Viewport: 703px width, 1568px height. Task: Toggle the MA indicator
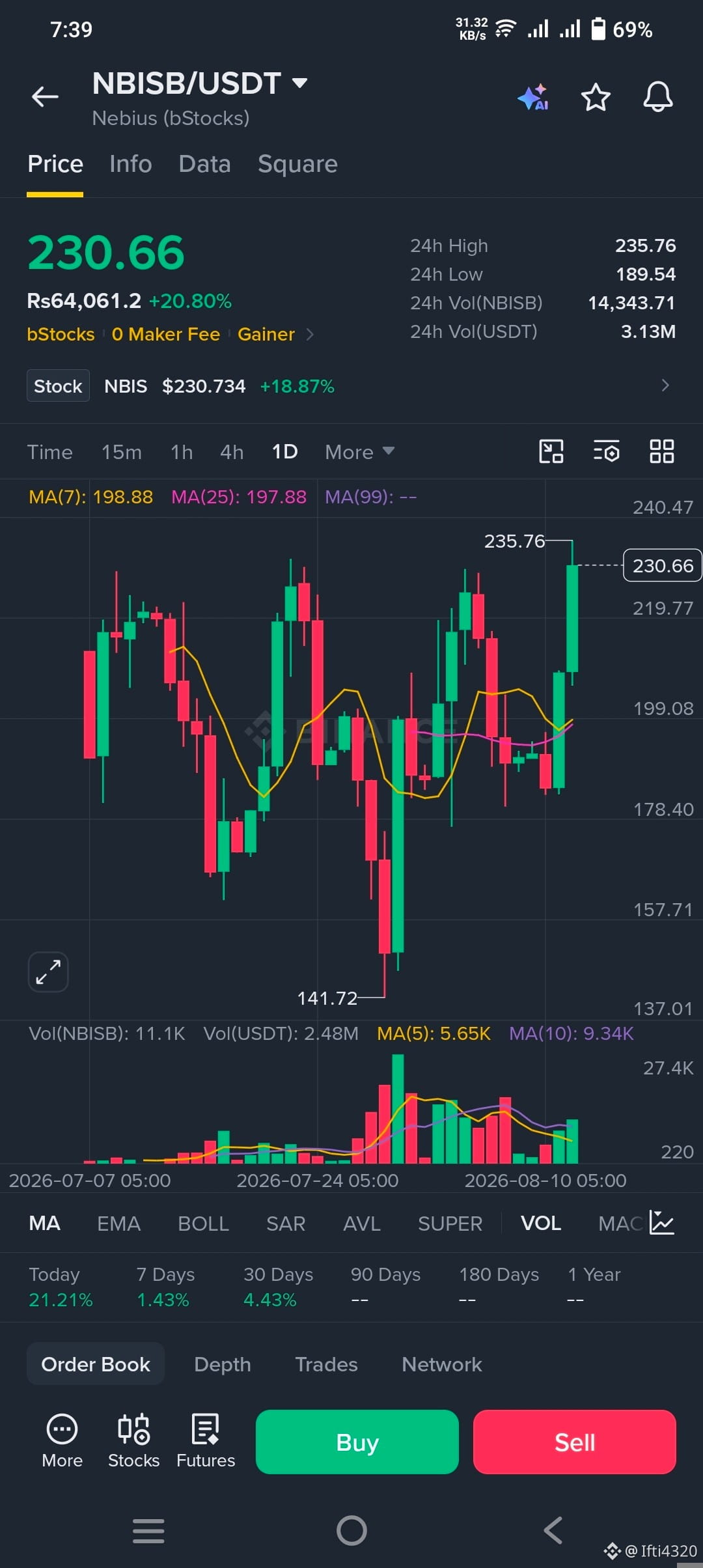[x=44, y=1224]
